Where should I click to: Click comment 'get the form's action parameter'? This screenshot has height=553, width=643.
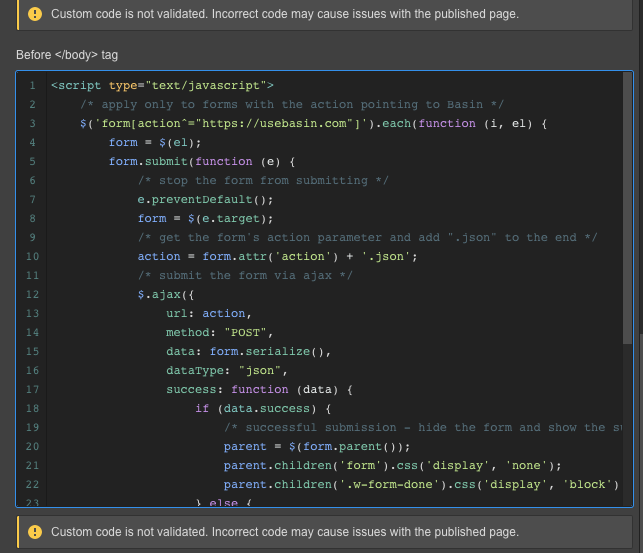click(x=367, y=237)
